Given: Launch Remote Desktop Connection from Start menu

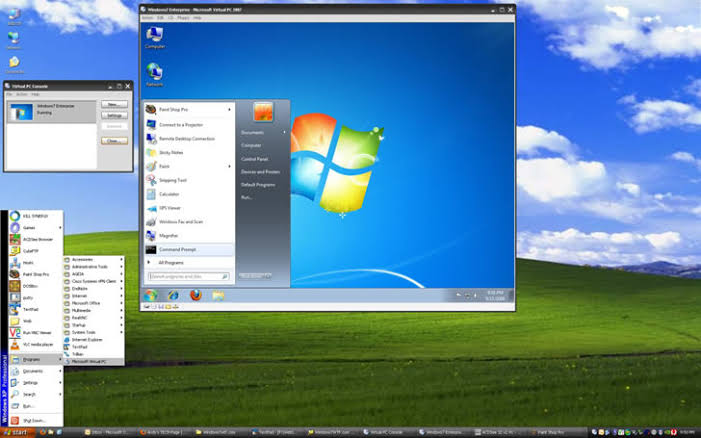Looking at the screenshot, I should (189, 139).
